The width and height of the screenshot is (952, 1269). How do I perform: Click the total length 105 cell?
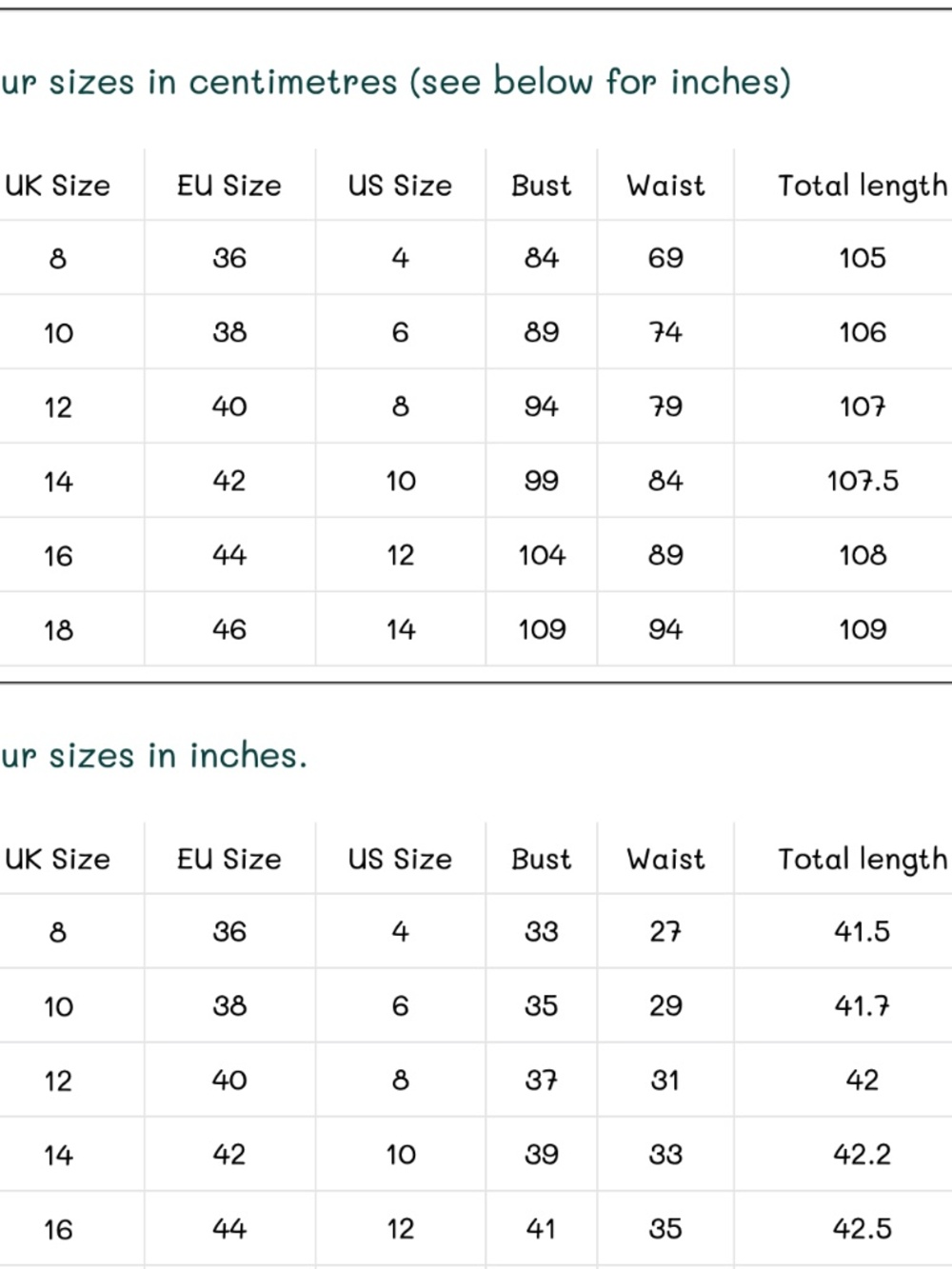[863, 258]
